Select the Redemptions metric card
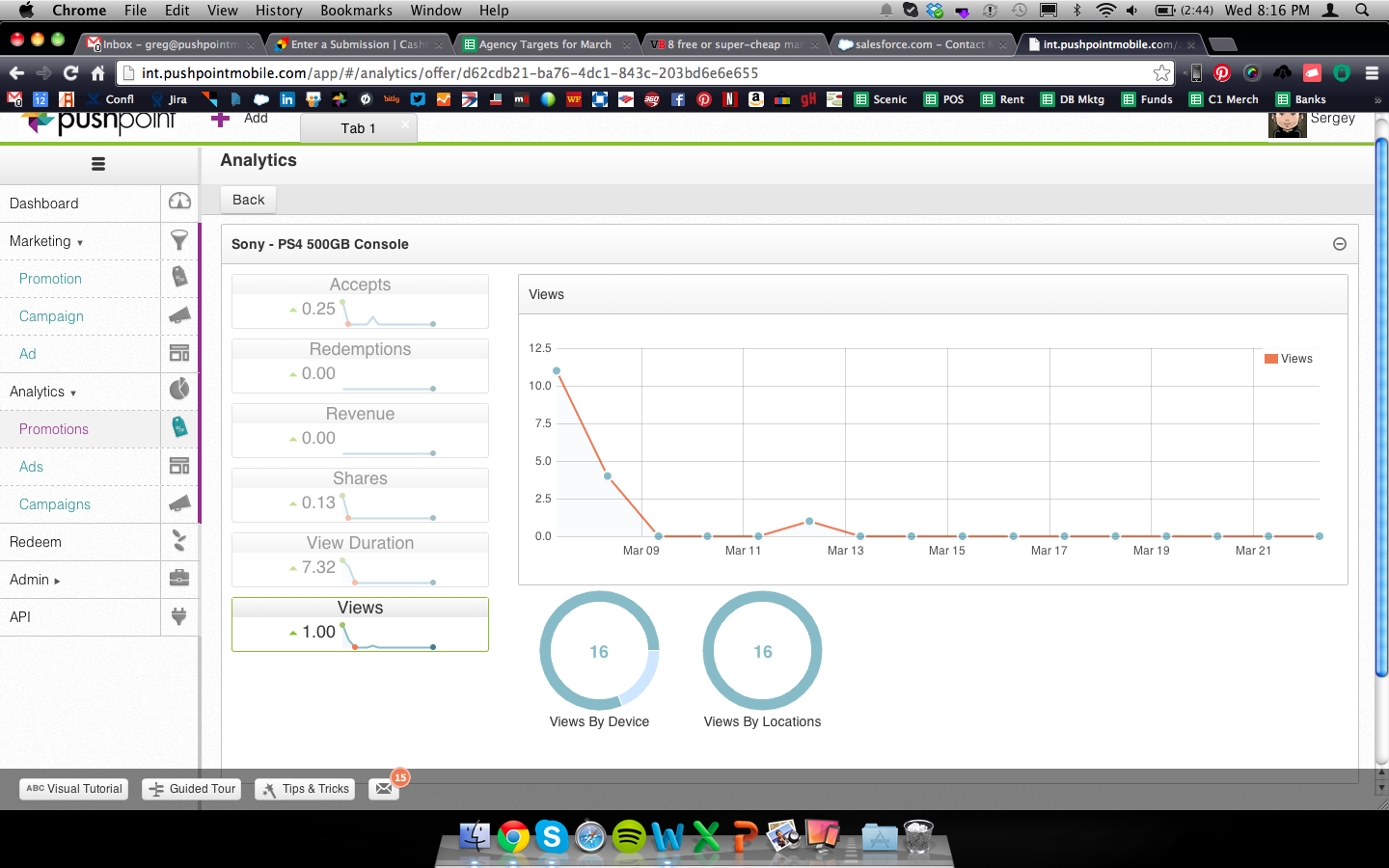 [360, 366]
